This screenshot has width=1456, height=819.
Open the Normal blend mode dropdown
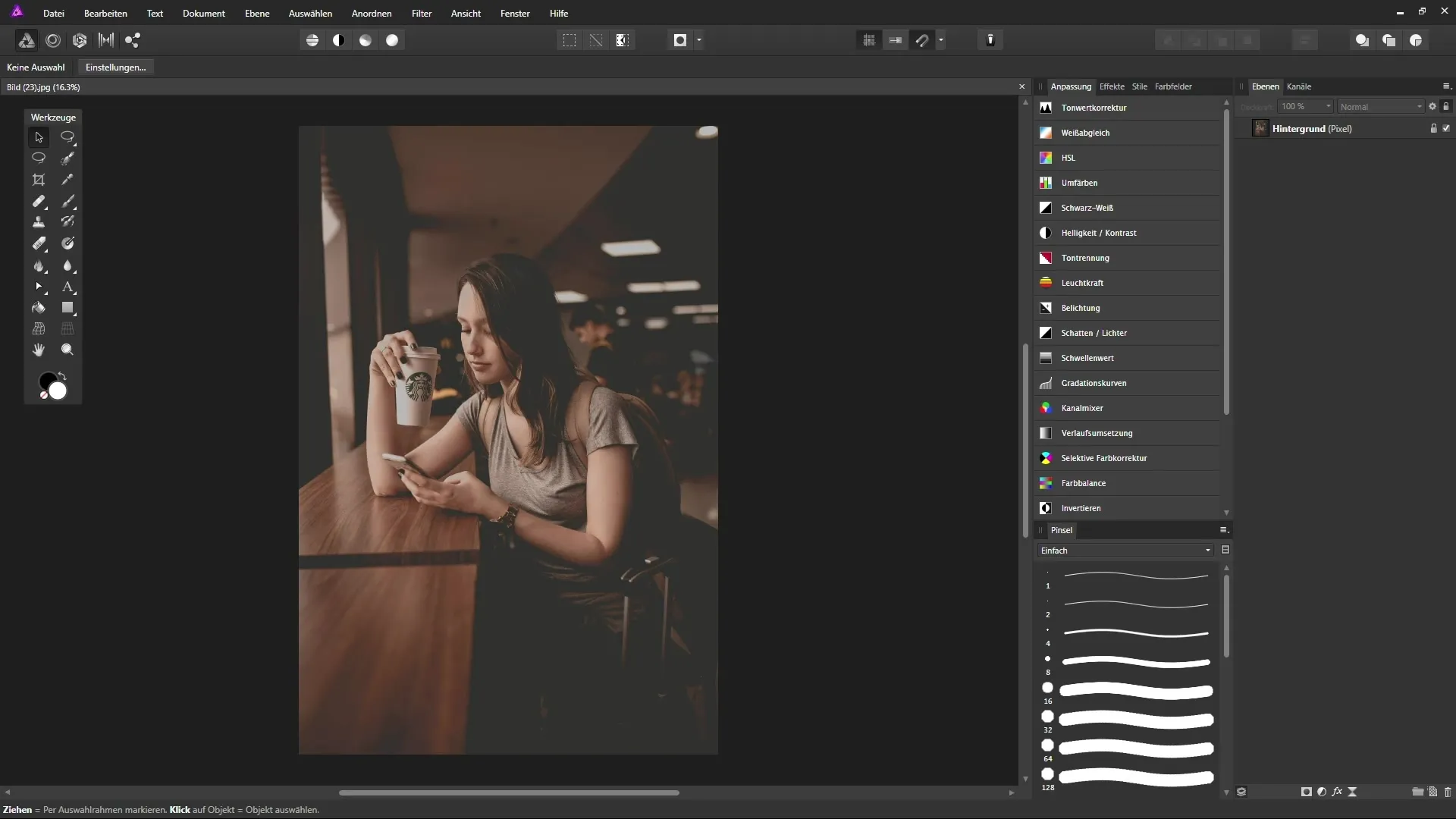pyautogui.click(x=1380, y=107)
